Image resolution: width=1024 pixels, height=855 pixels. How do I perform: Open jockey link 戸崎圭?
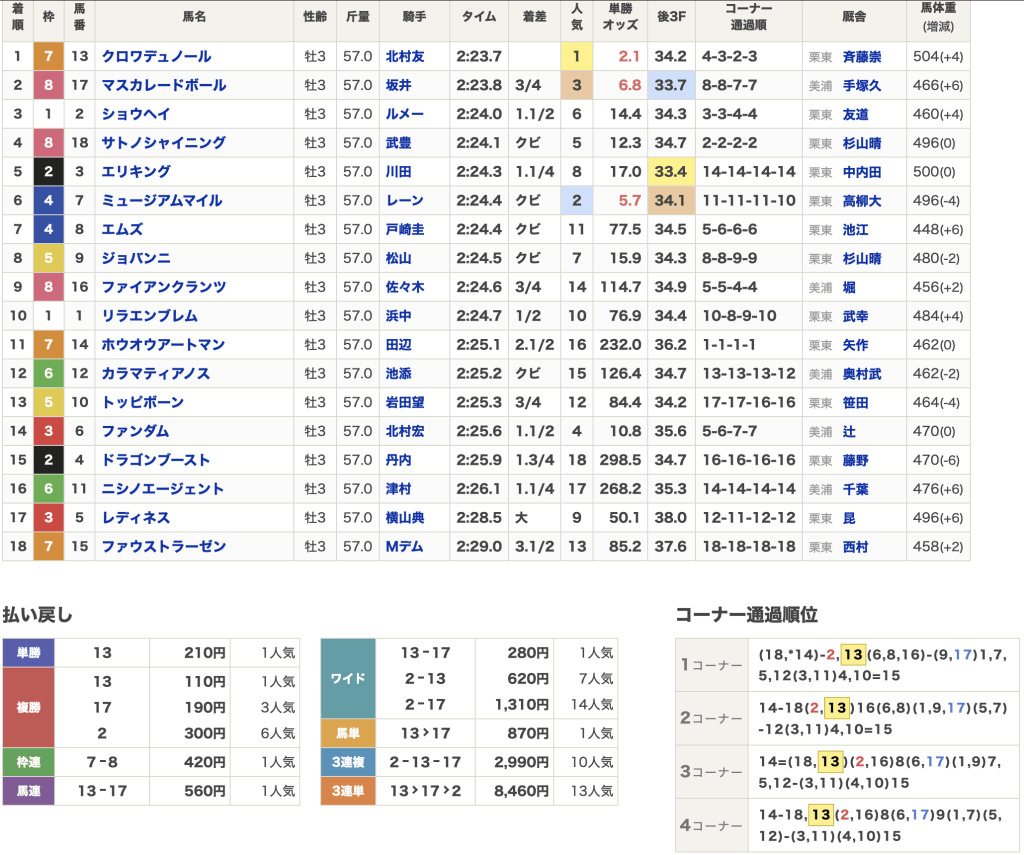(x=405, y=229)
